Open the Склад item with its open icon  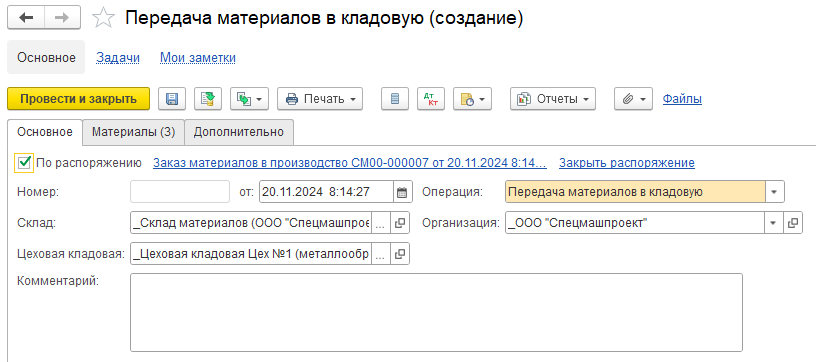pyautogui.click(x=400, y=223)
